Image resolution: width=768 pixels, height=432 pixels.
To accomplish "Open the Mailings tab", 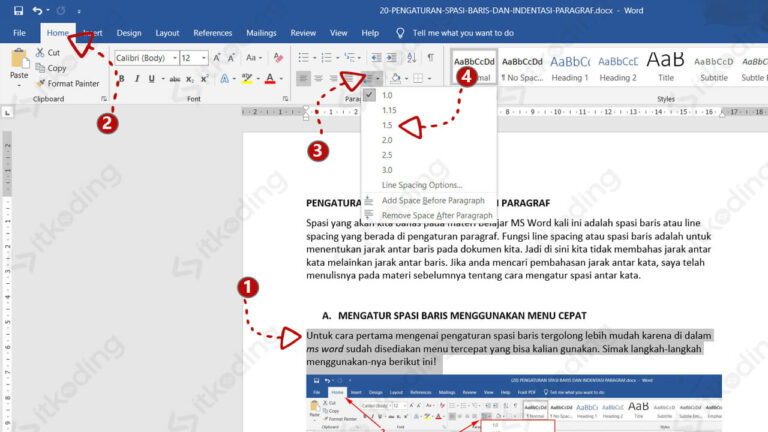I will click(261, 33).
